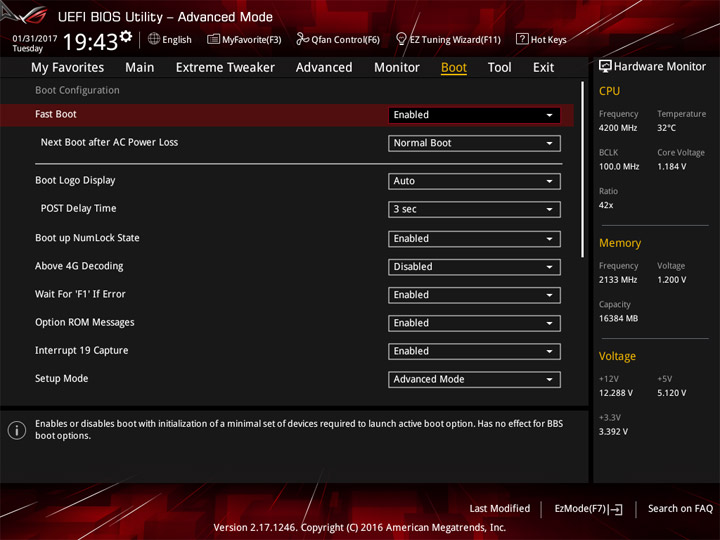The width and height of the screenshot is (720, 540).
Task: Open MyFavorite(F3) list icon
Action: 213,39
